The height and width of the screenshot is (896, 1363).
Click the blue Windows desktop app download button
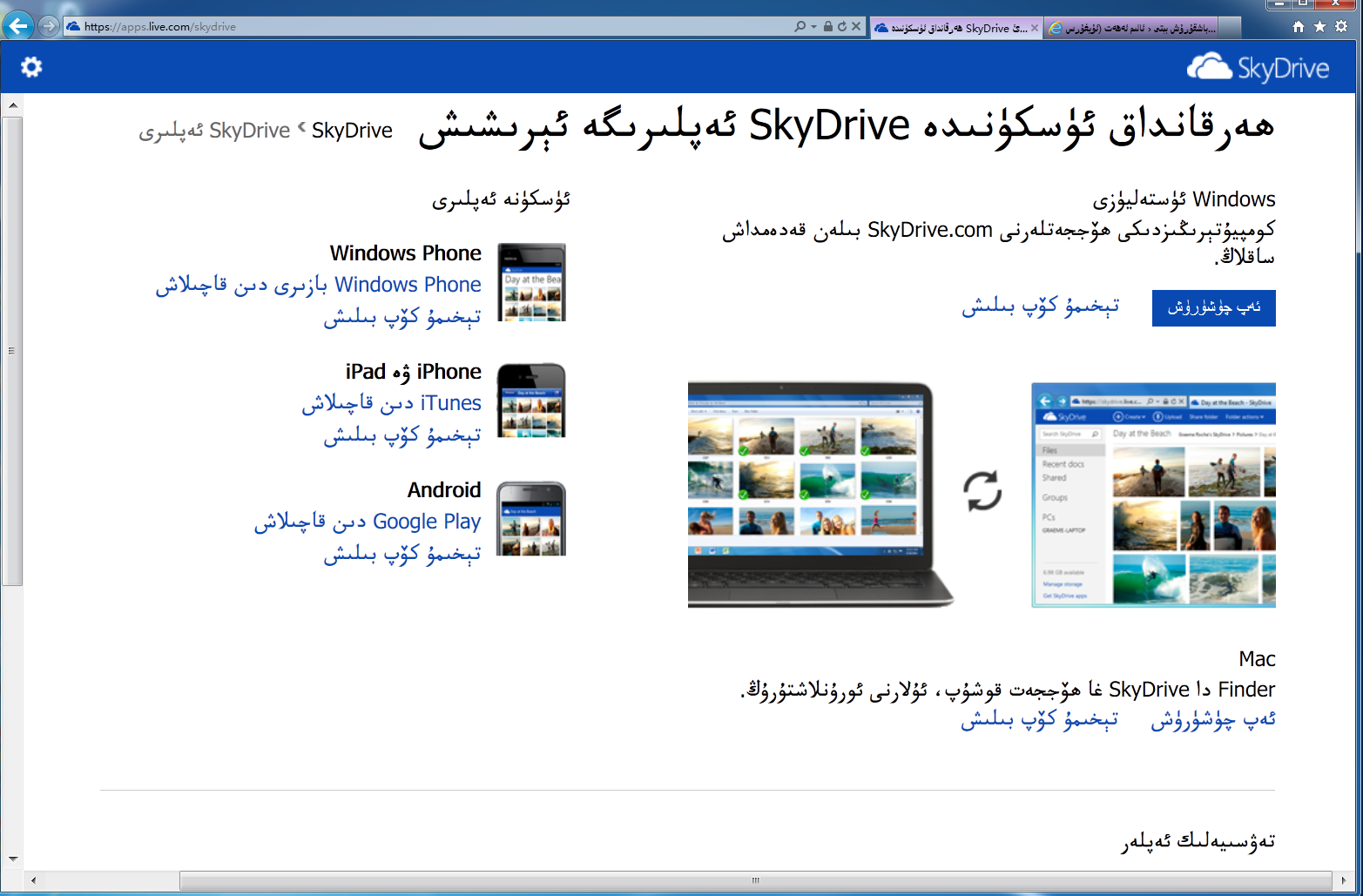[1214, 308]
